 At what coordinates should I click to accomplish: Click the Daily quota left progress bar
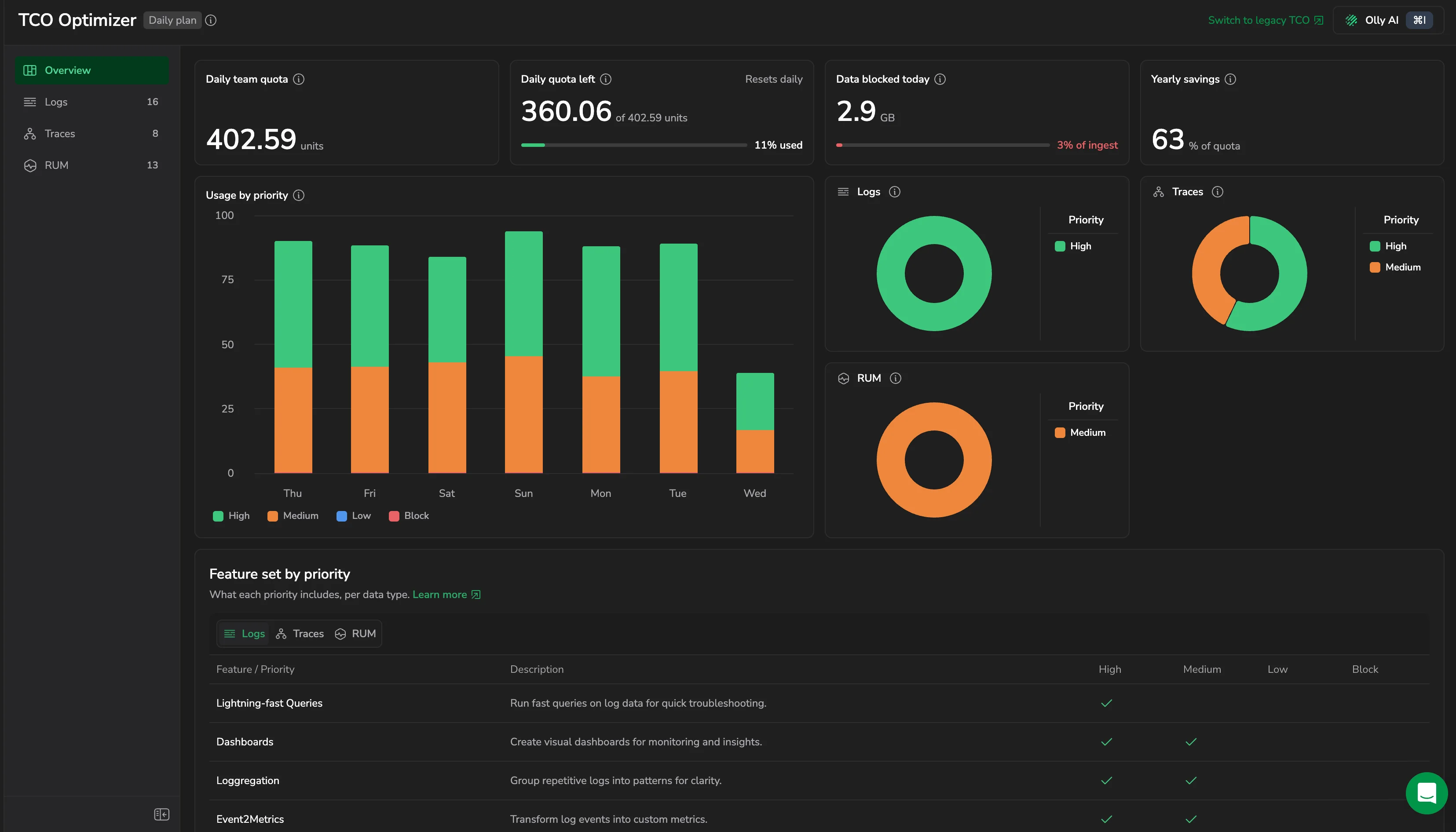pos(634,145)
